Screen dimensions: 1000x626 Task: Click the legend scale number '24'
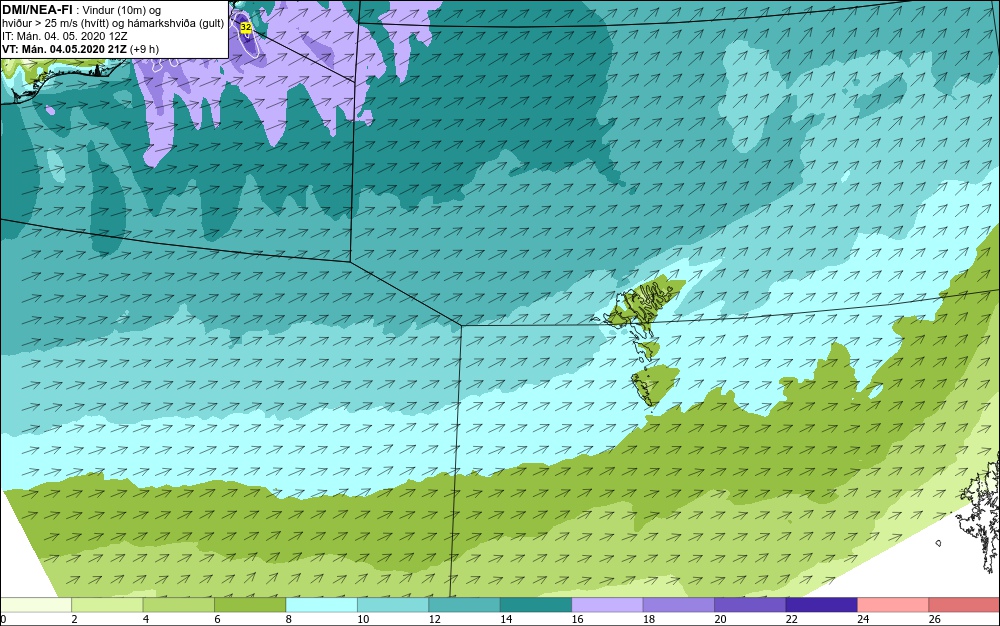863,619
